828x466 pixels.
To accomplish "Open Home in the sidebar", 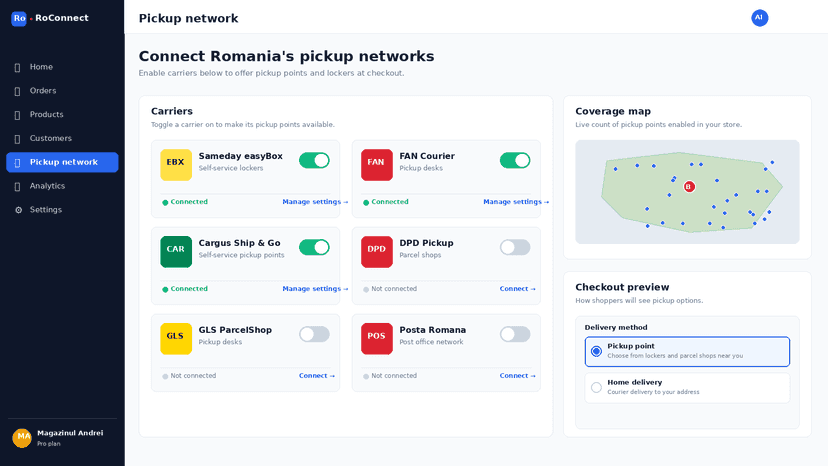I will click(62, 67).
